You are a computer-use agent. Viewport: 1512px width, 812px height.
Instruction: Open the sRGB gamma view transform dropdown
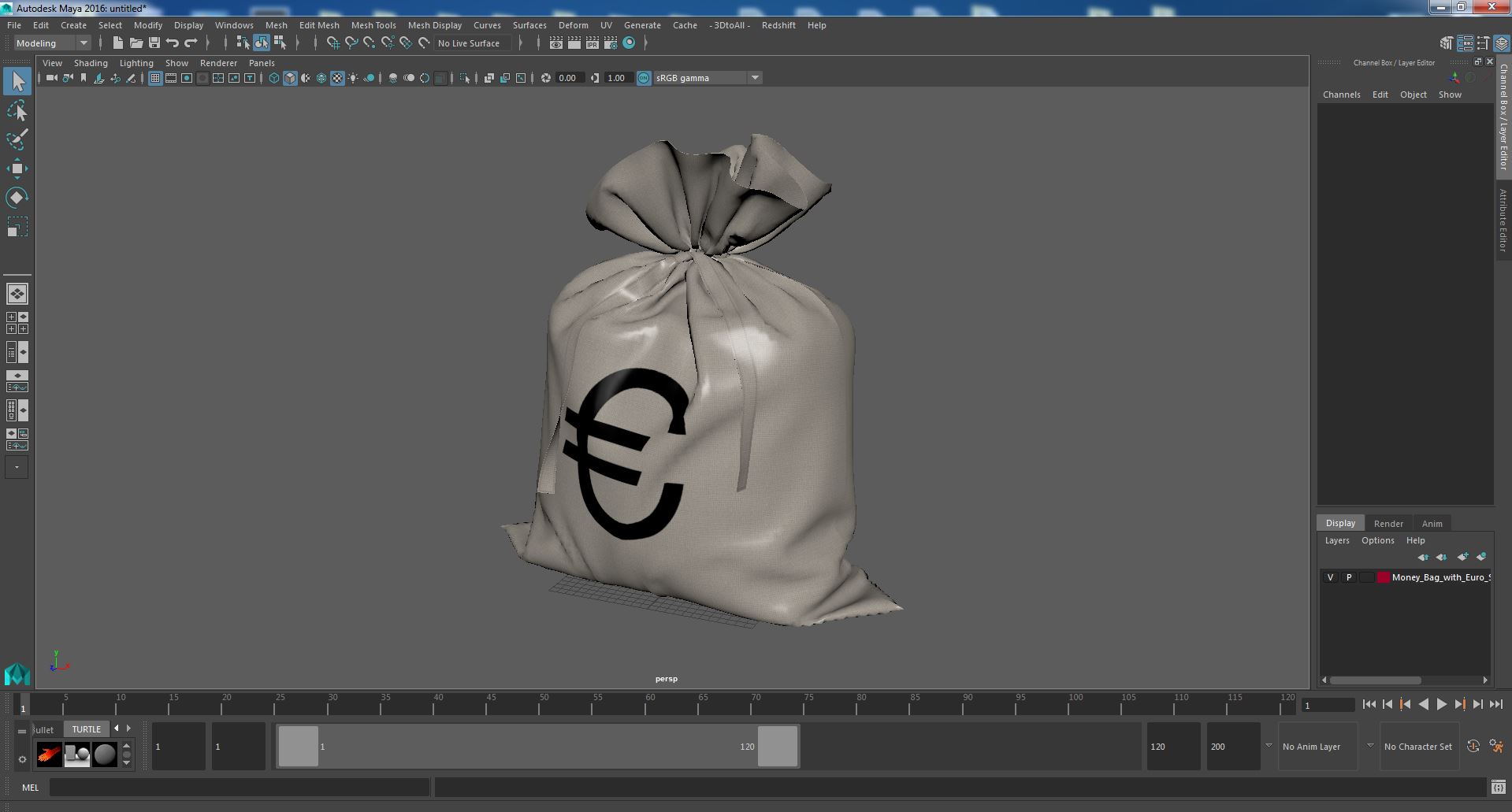click(x=708, y=78)
